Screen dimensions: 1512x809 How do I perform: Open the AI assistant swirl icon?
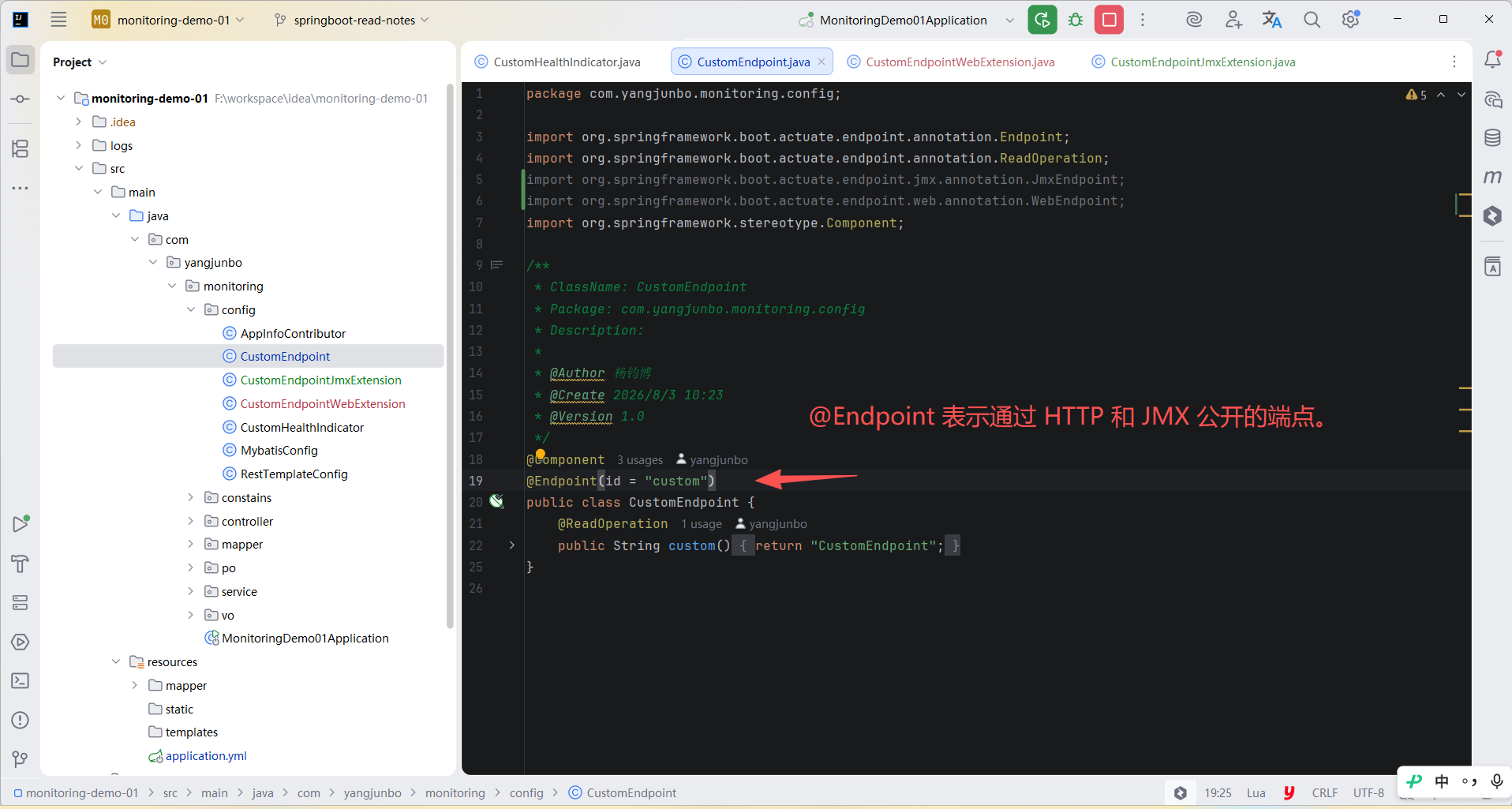click(1194, 20)
